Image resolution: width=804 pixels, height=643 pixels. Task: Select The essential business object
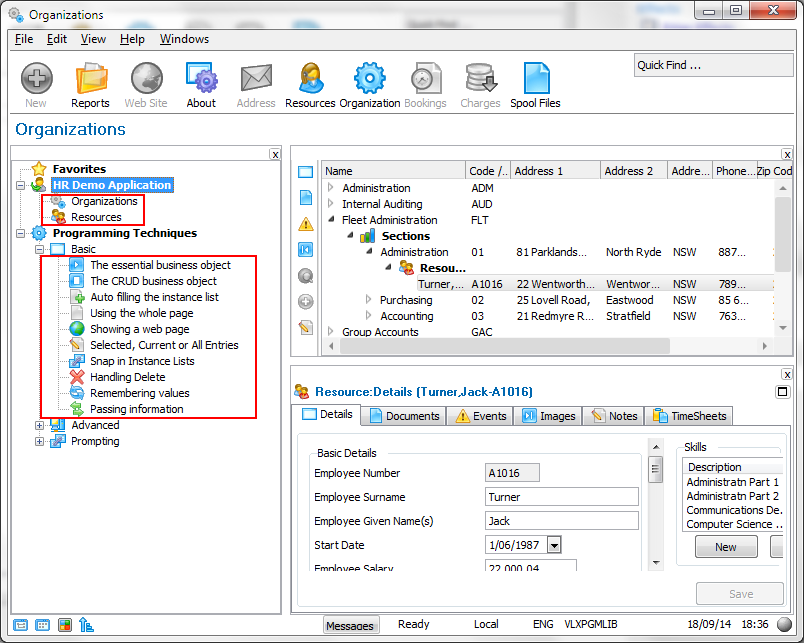point(160,265)
